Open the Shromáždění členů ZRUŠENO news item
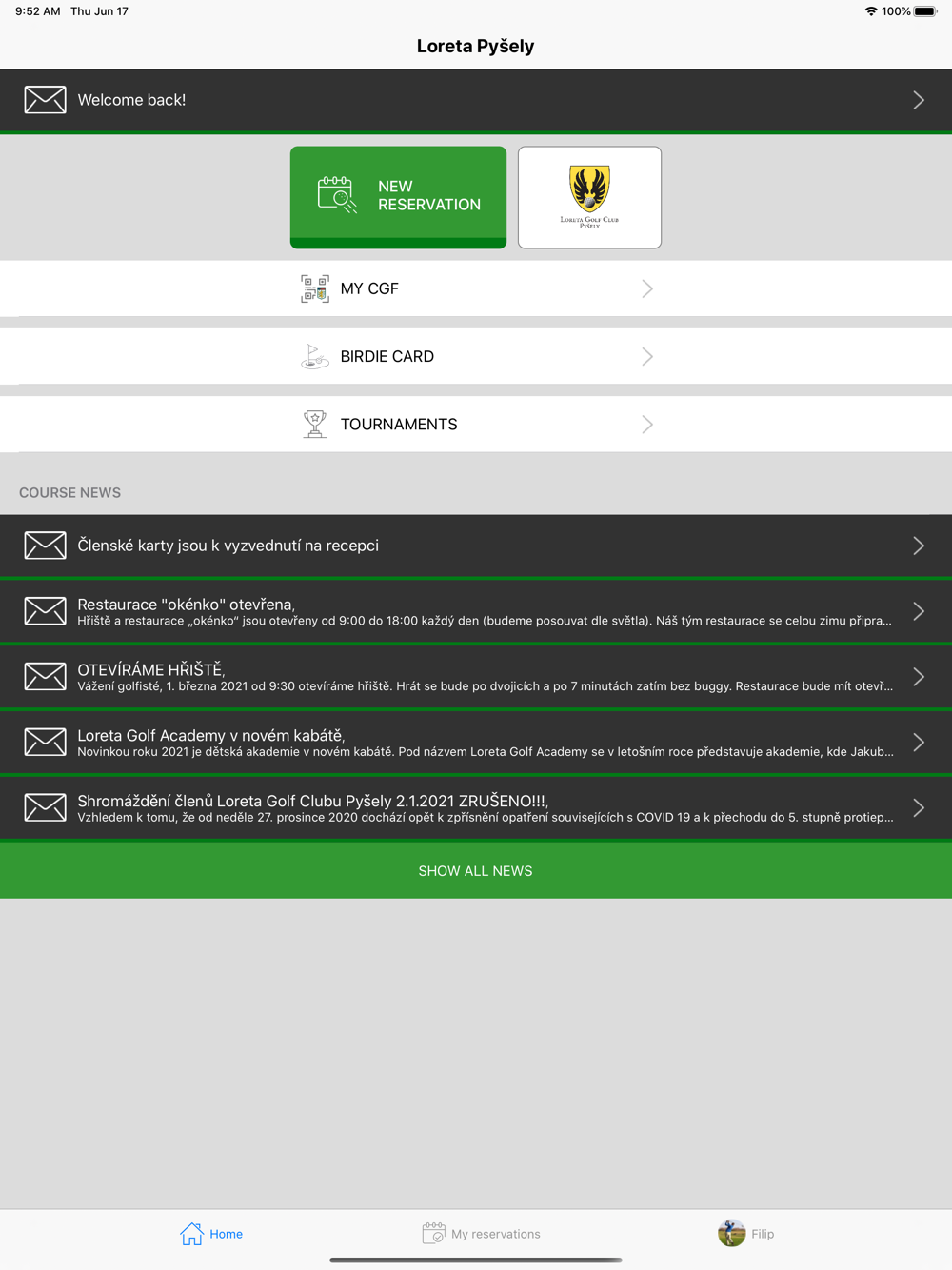The image size is (952, 1270). [476, 808]
